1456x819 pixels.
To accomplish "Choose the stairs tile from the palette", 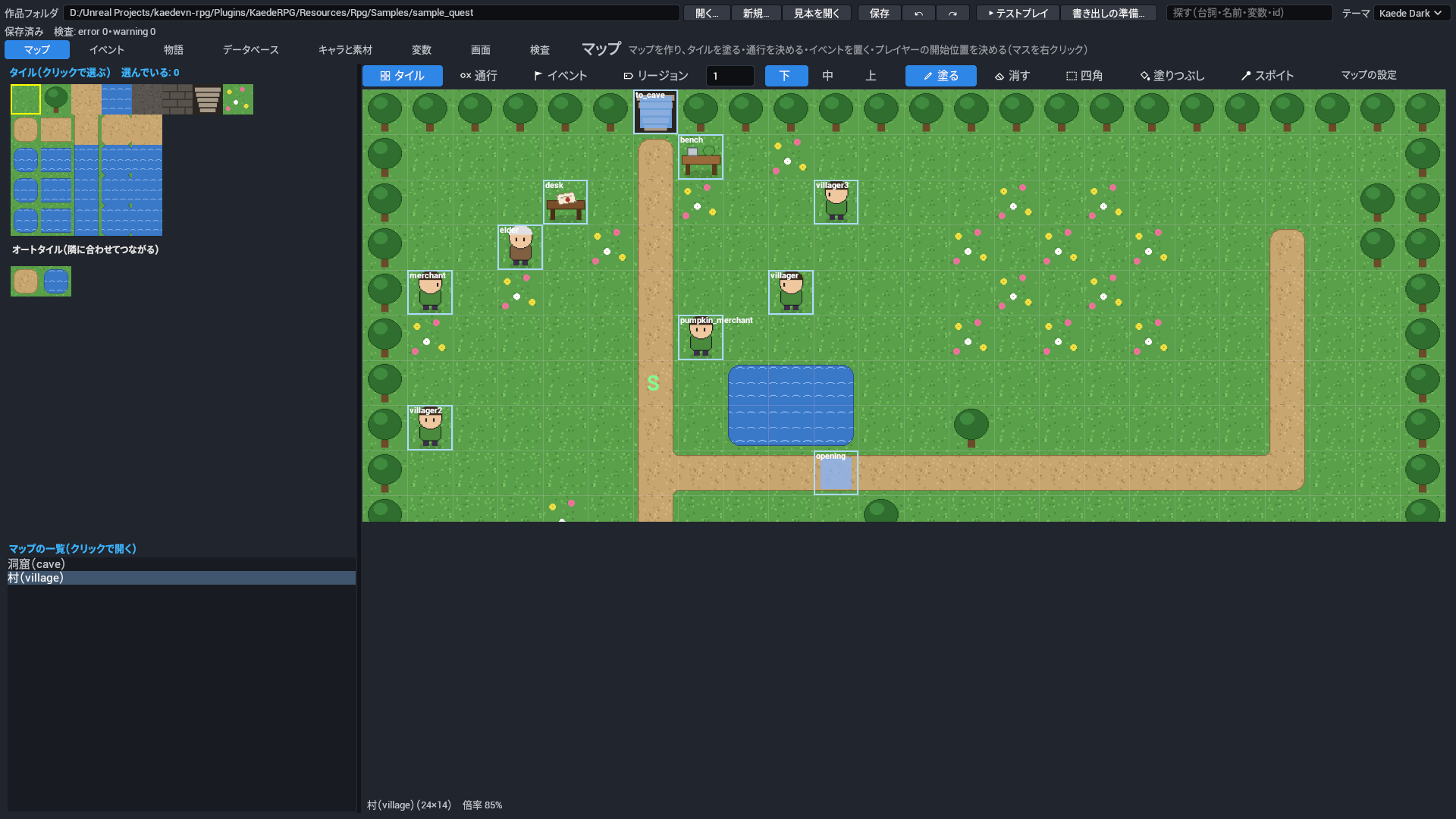I will pyautogui.click(x=208, y=99).
